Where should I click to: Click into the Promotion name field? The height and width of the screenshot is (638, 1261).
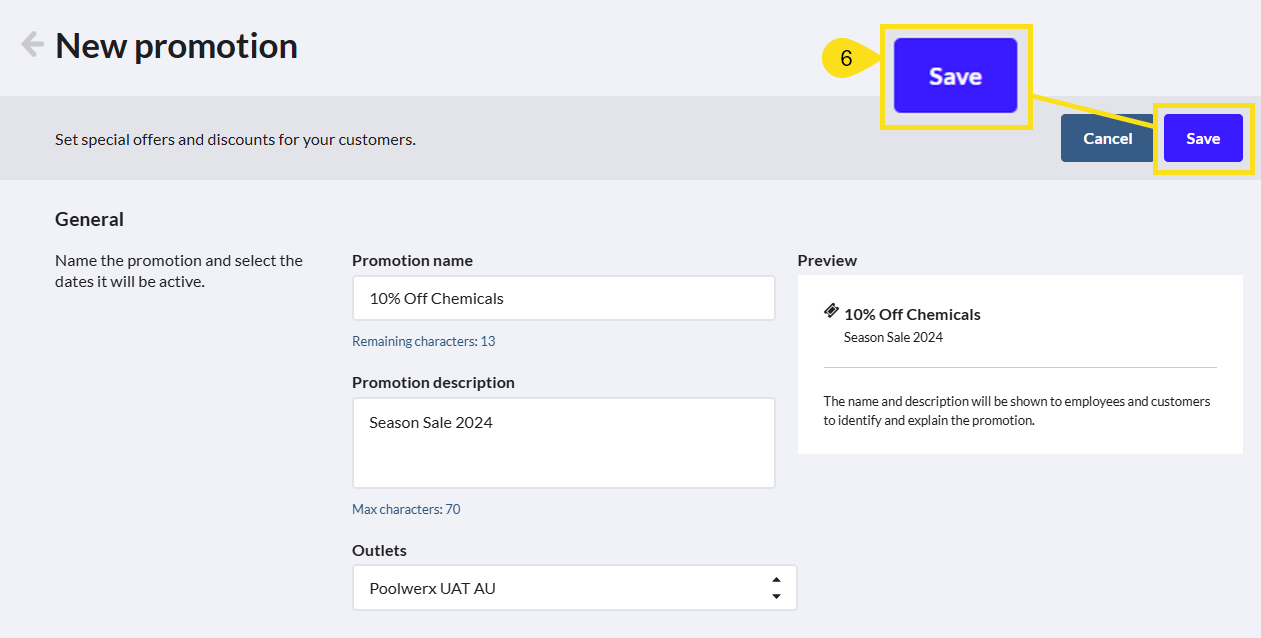(x=563, y=298)
